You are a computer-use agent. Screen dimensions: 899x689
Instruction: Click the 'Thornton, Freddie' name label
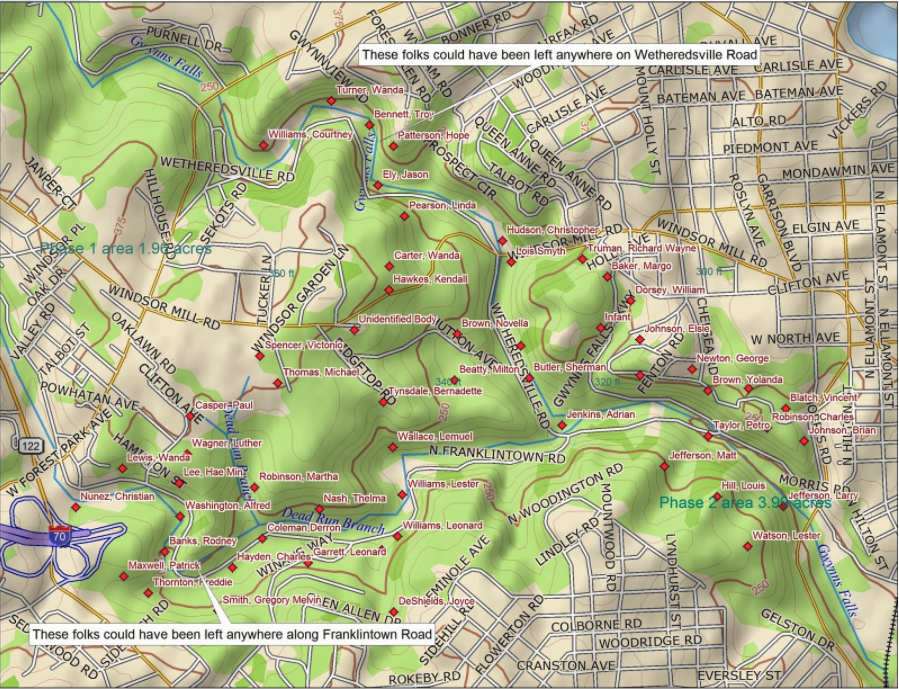point(193,582)
